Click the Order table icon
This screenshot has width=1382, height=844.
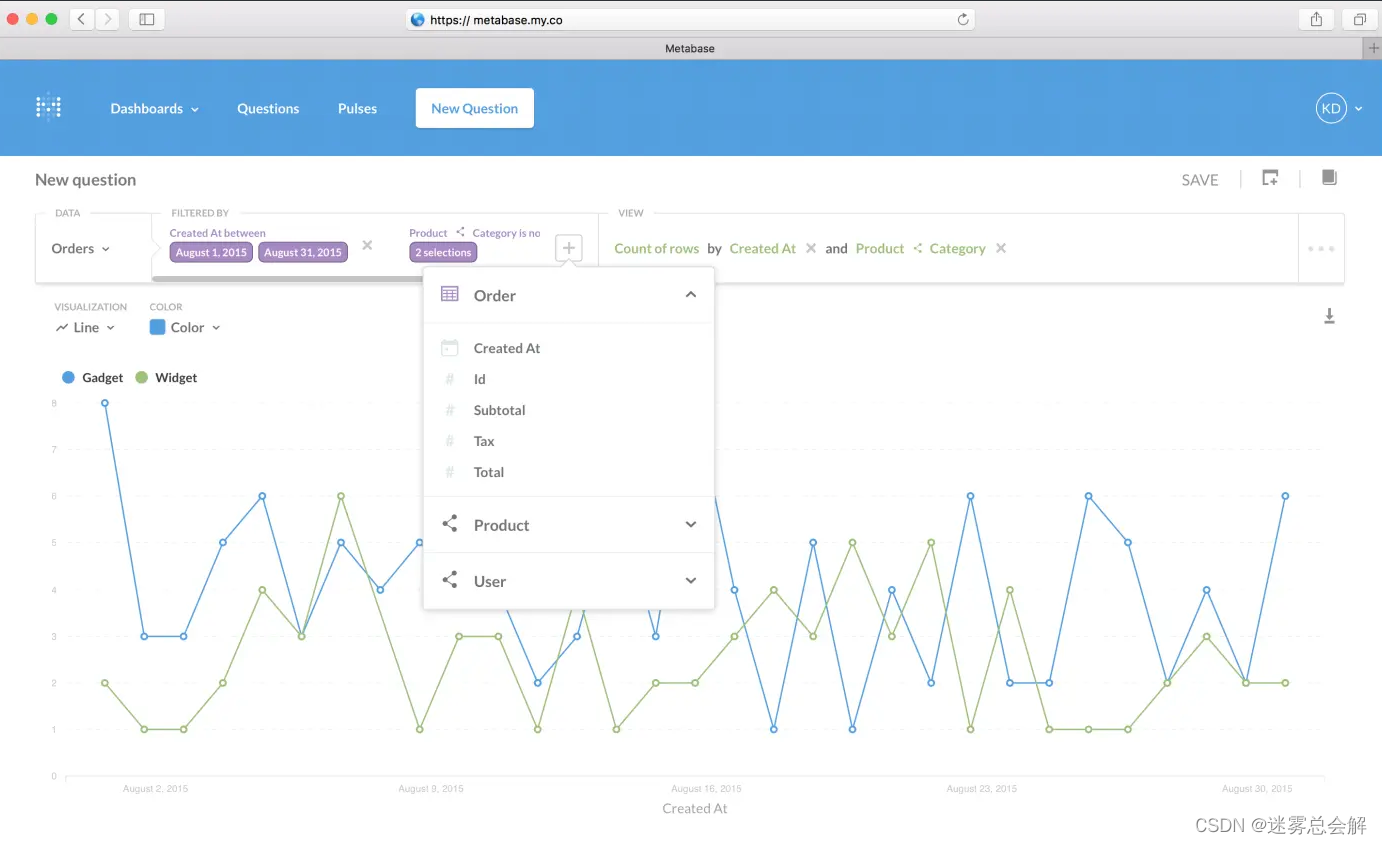(450, 295)
